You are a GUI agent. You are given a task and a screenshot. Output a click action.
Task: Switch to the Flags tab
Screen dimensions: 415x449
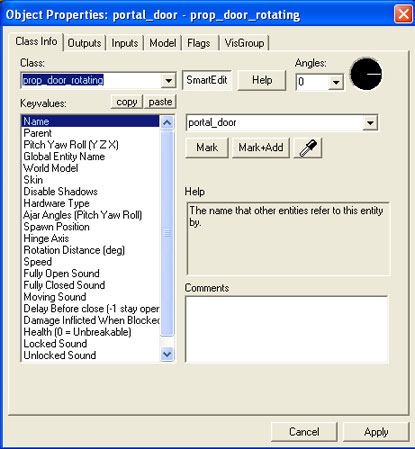199,43
